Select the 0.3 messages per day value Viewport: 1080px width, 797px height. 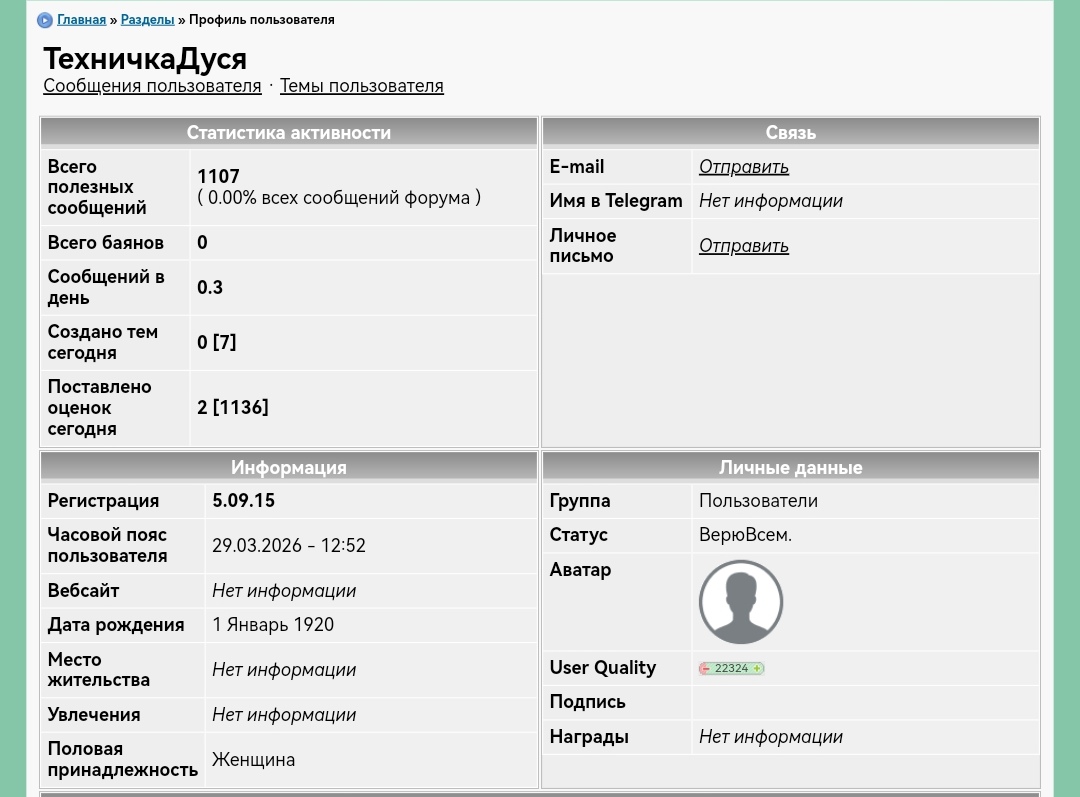click(210, 287)
